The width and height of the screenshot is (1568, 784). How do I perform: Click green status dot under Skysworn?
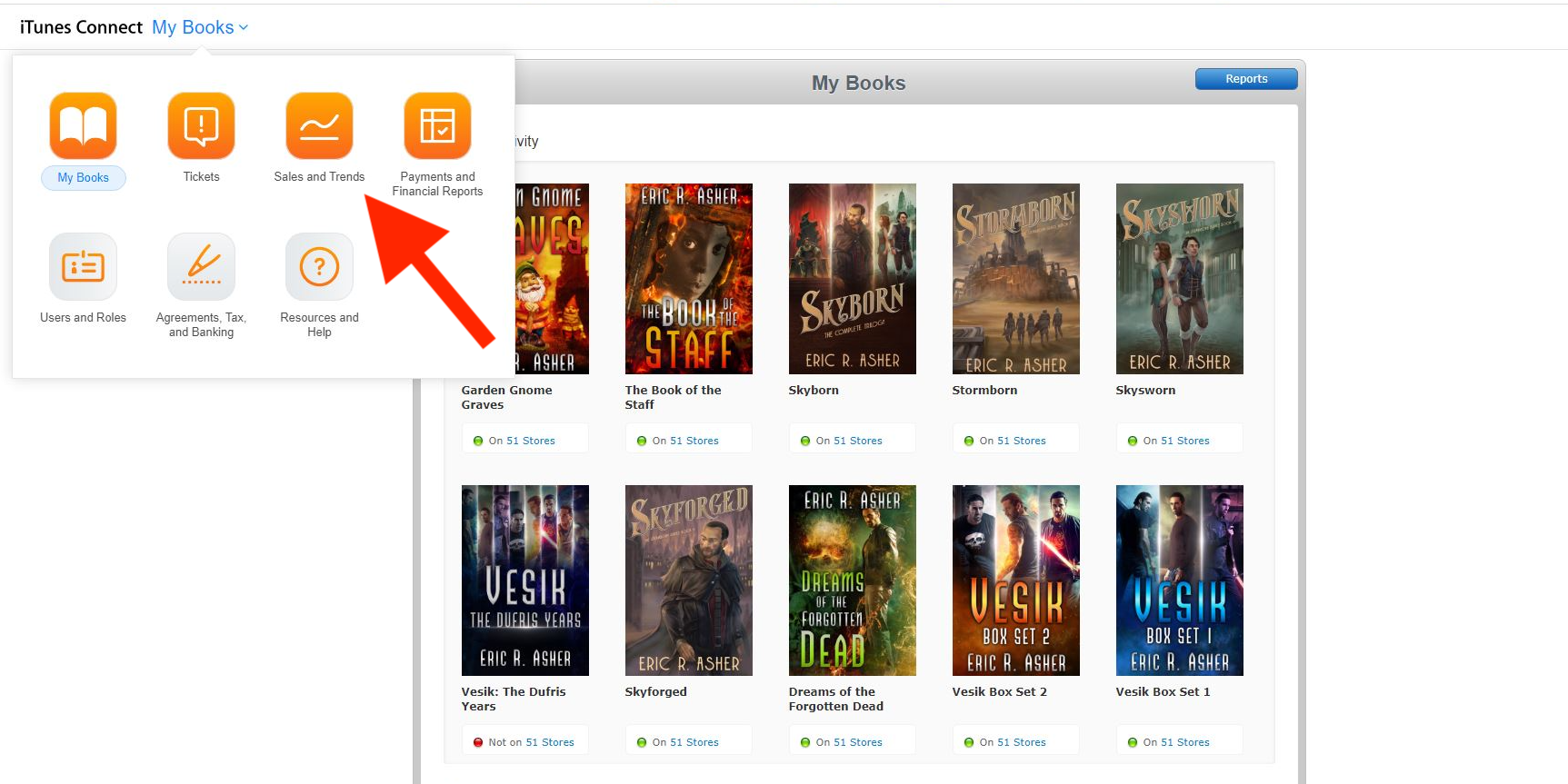pos(1133,441)
